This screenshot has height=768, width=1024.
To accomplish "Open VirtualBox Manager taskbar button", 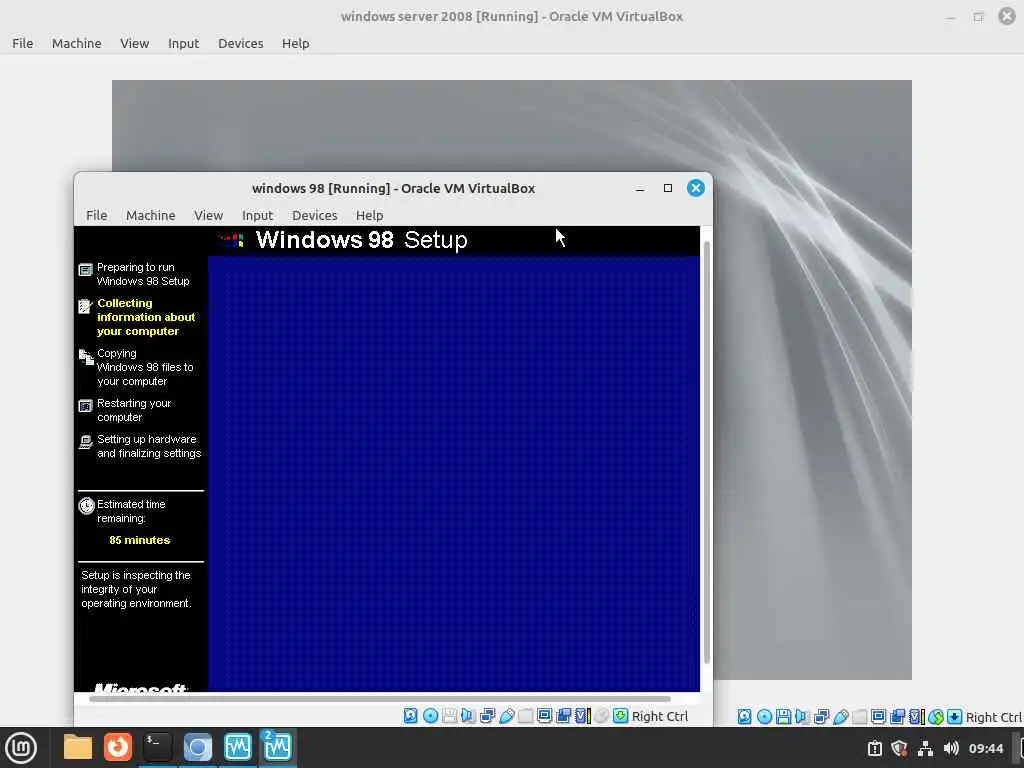I will point(237,747).
